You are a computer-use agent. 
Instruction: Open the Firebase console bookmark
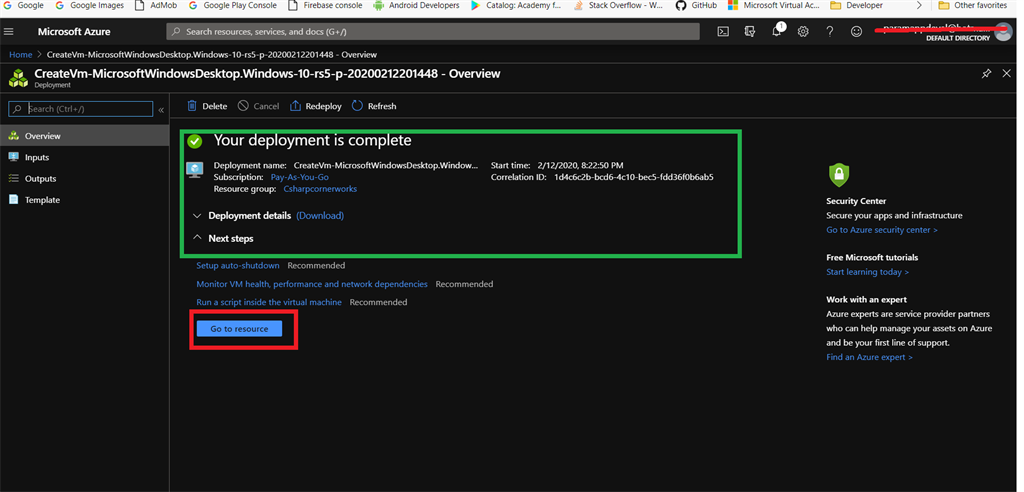[325, 5]
